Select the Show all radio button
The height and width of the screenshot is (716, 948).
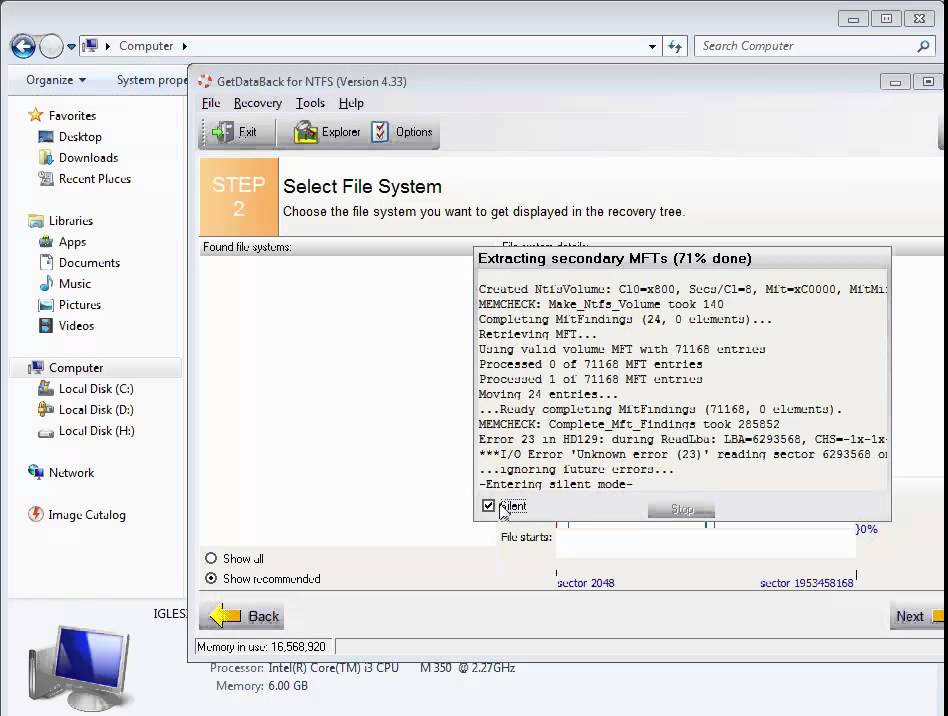211,558
